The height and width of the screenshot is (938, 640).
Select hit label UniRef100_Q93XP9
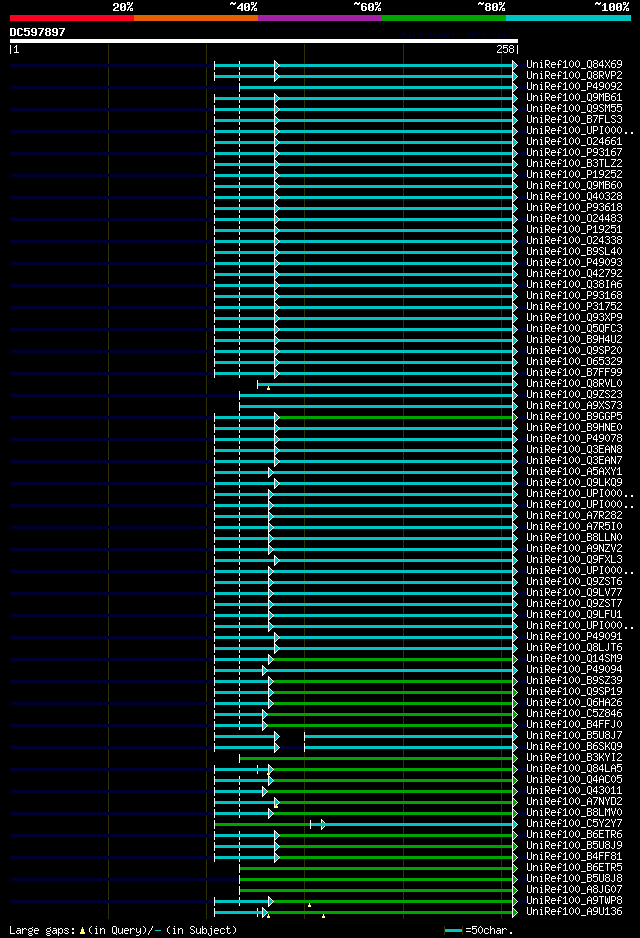point(574,317)
